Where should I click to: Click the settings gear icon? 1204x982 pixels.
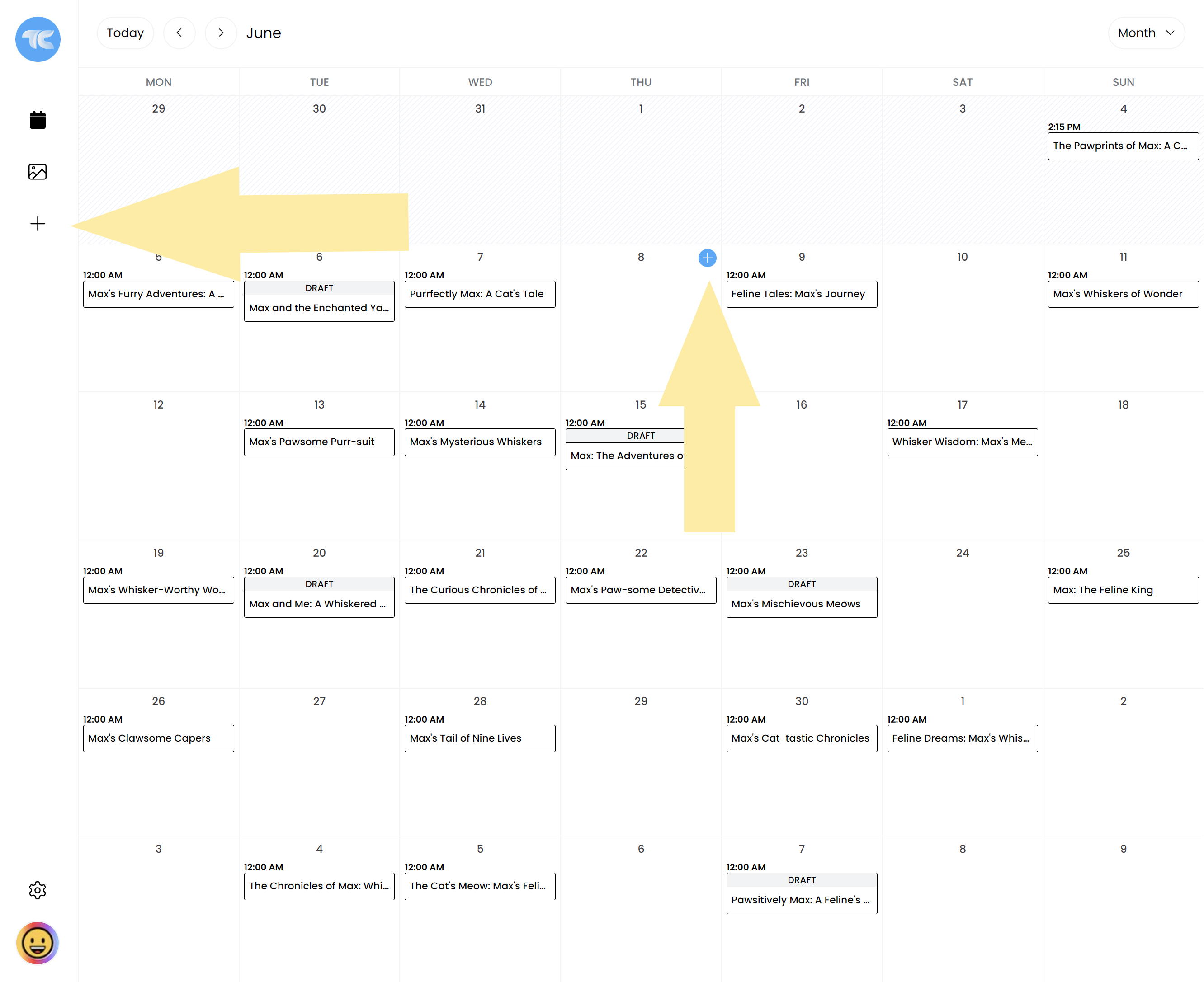tap(37, 890)
